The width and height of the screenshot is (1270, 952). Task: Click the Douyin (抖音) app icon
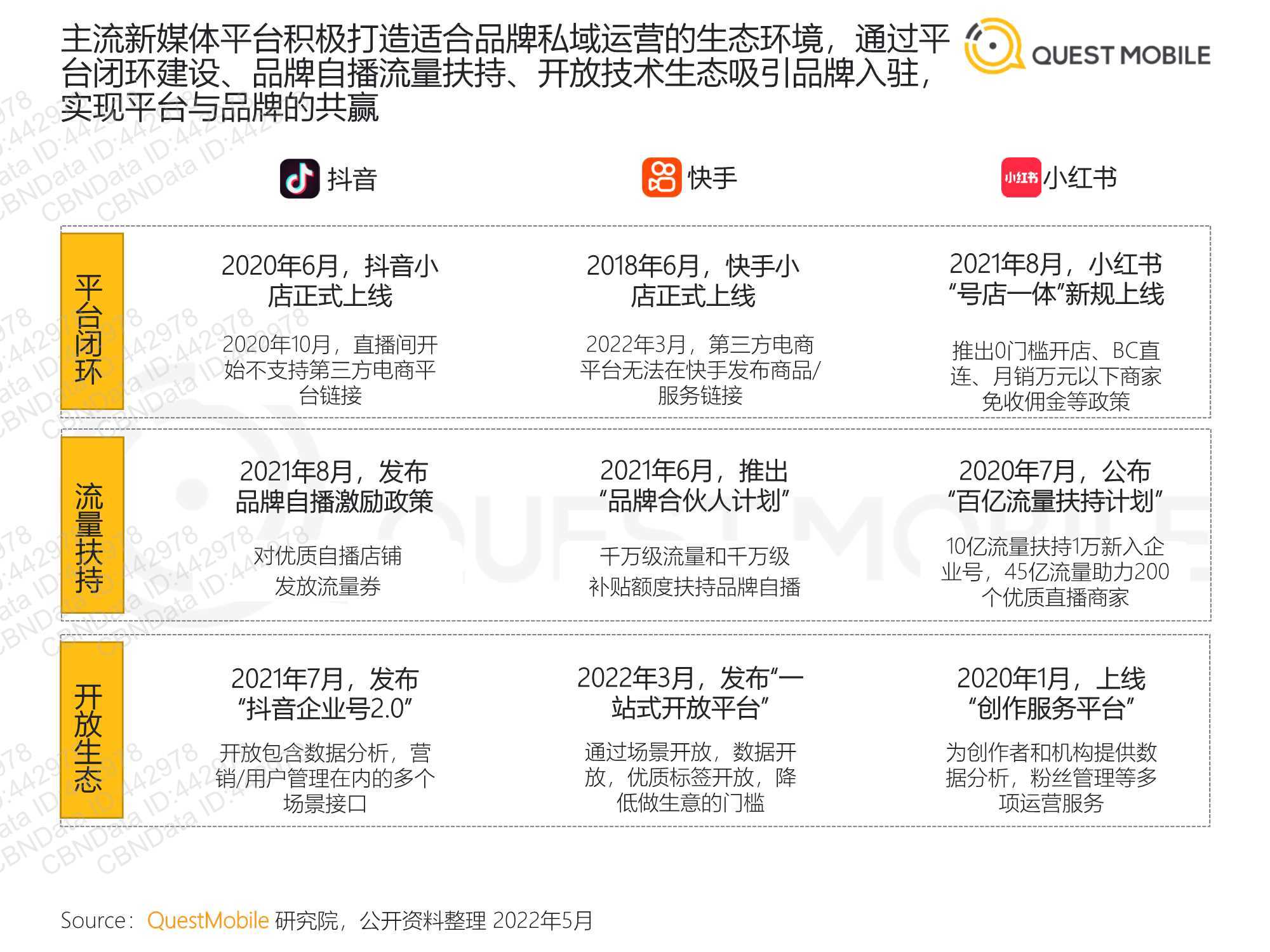pos(300,178)
